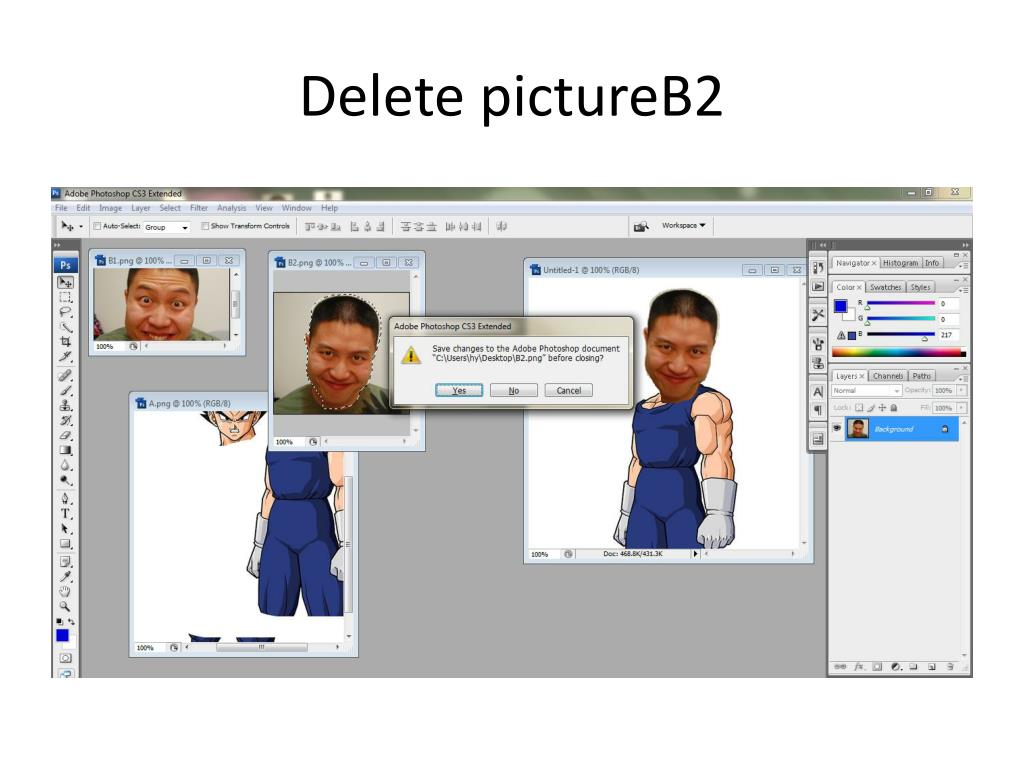Select the History Brush tool
This screenshot has height=768, width=1024.
[x=65, y=420]
